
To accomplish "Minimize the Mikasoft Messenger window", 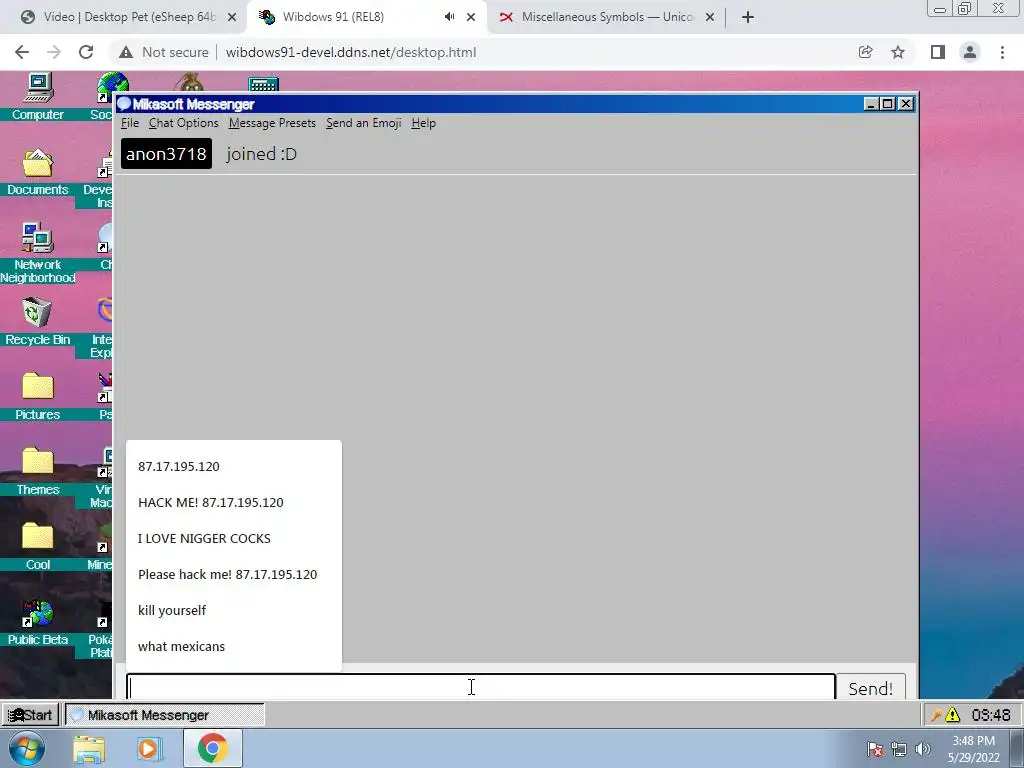I will point(871,104).
